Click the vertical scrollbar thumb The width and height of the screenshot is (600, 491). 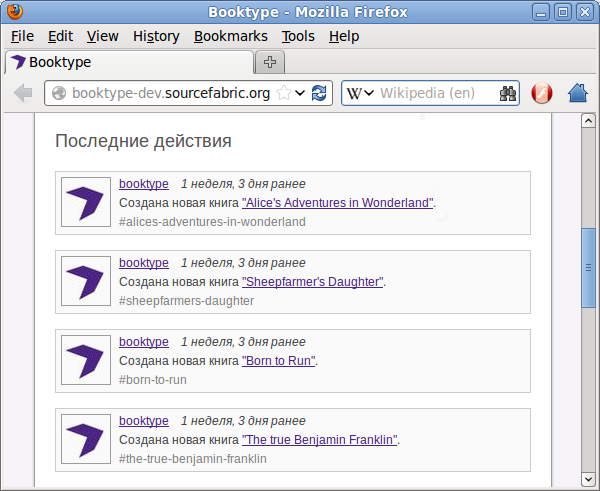pos(588,268)
